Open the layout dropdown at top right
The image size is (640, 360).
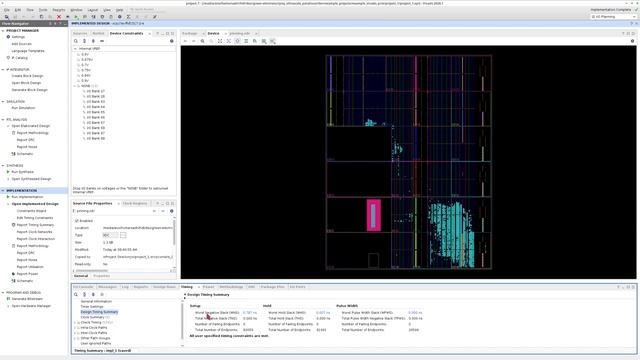coord(613,17)
